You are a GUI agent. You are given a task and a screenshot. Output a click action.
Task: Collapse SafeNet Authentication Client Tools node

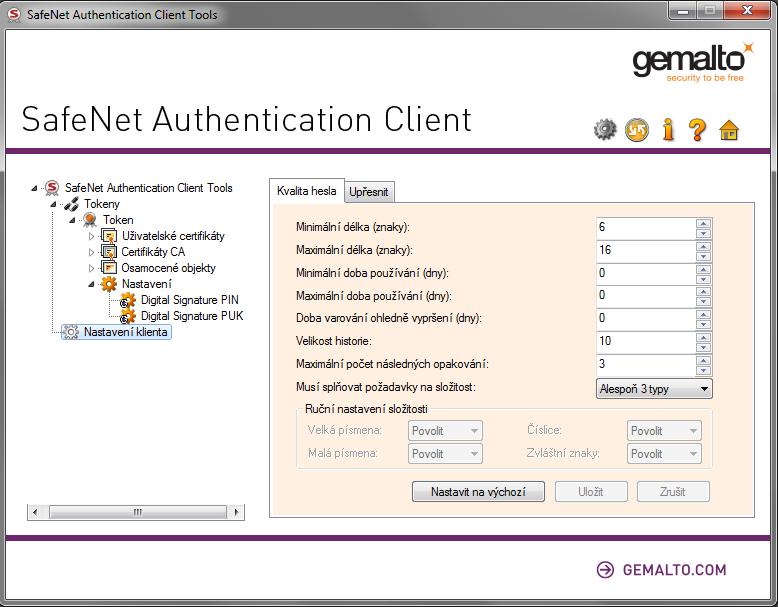pos(34,188)
